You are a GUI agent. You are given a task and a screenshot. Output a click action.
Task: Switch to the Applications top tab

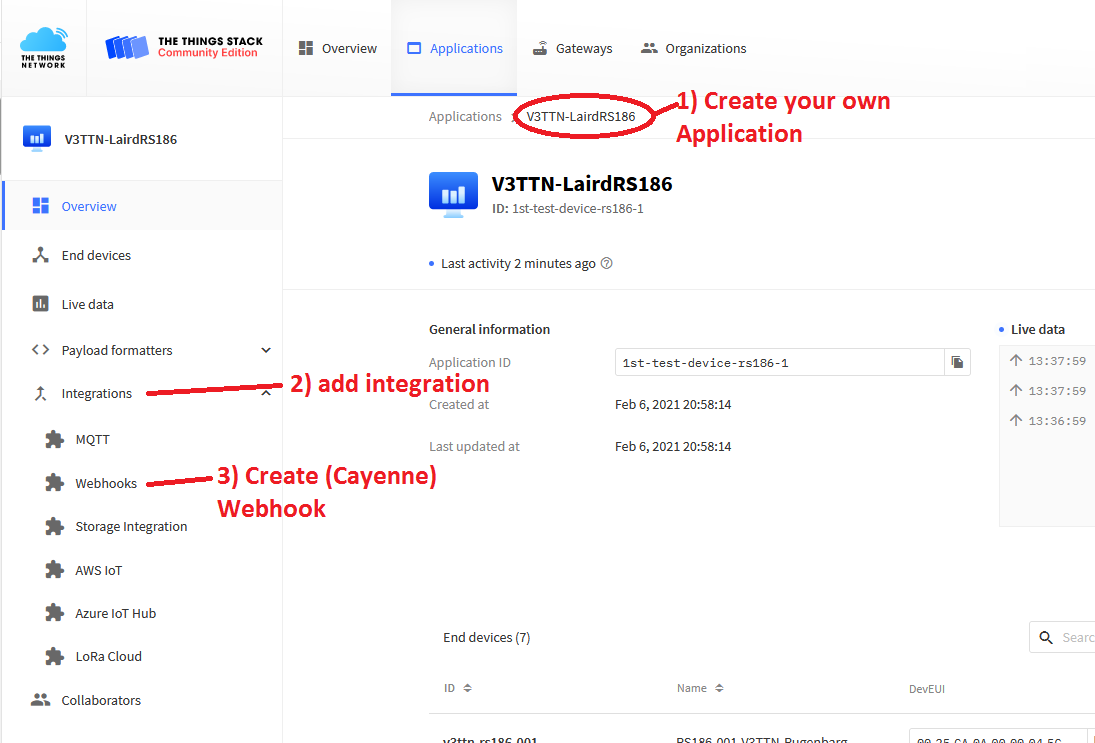point(454,48)
